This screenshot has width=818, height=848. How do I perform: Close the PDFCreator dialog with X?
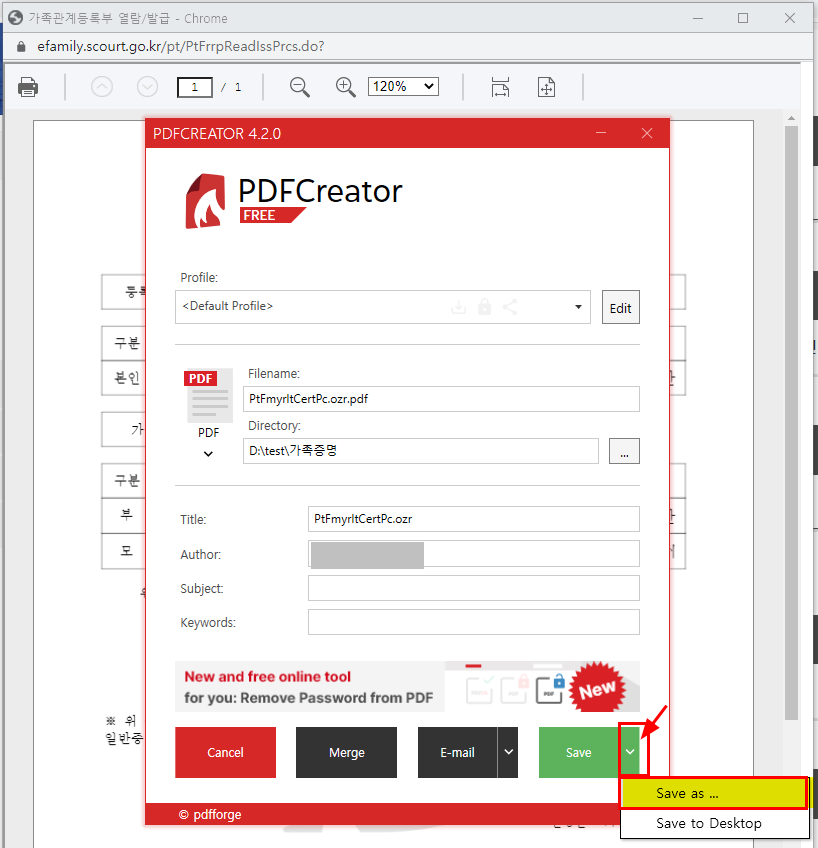pos(647,133)
